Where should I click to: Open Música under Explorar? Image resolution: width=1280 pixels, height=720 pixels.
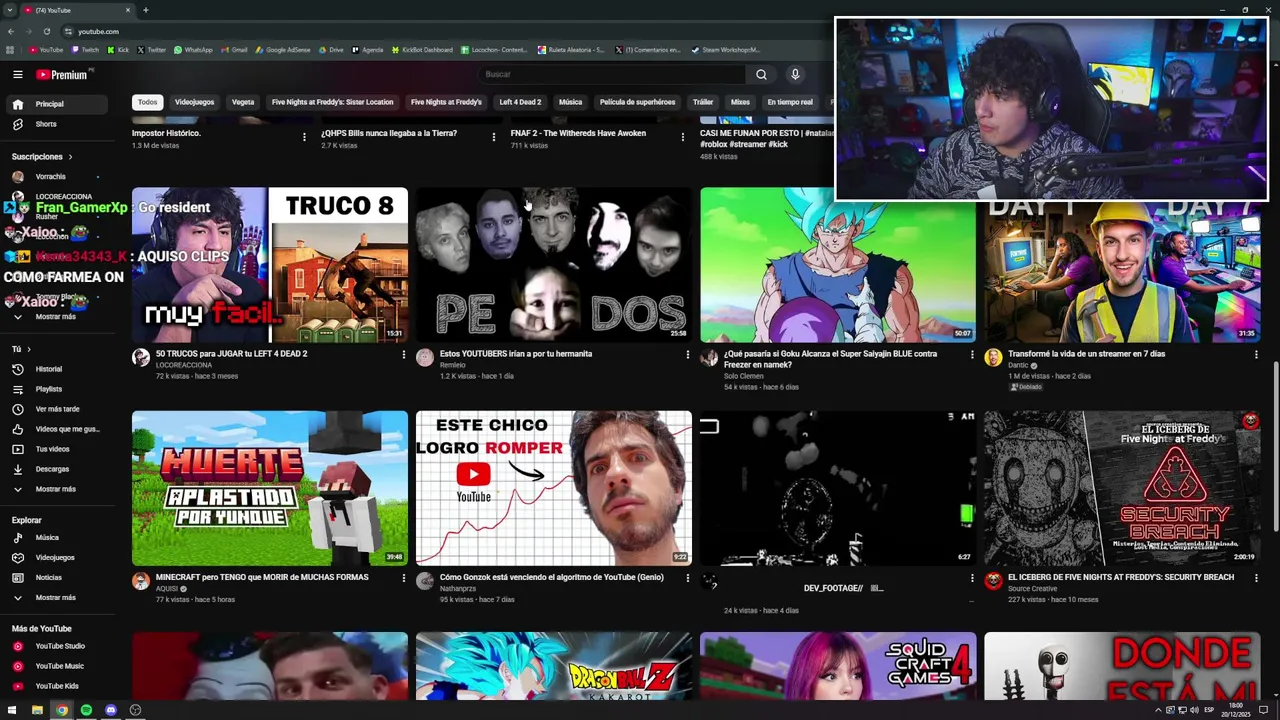point(47,537)
